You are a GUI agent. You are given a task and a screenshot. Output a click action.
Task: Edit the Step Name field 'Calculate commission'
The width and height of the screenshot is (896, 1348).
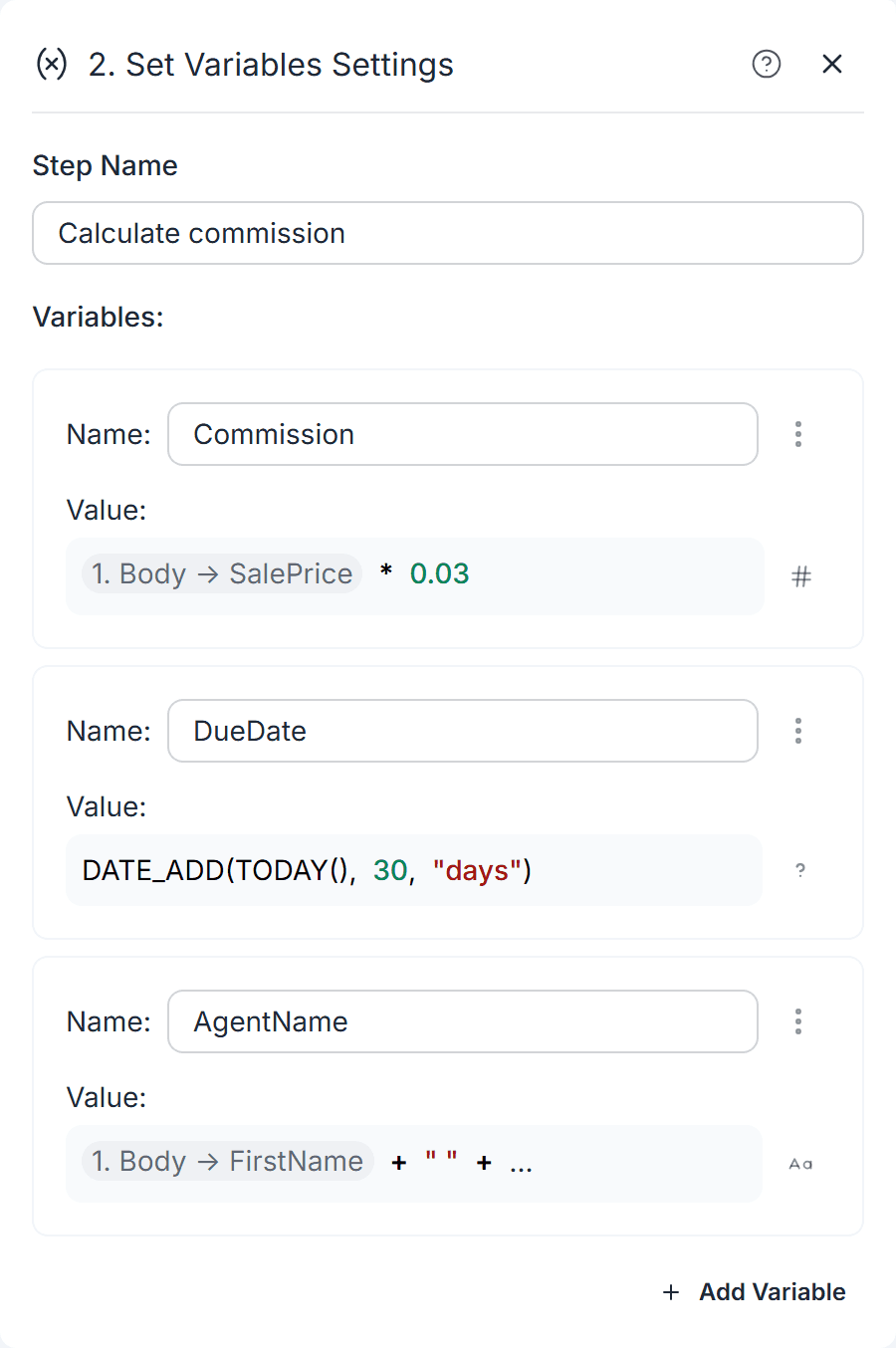tap(448, 233)
